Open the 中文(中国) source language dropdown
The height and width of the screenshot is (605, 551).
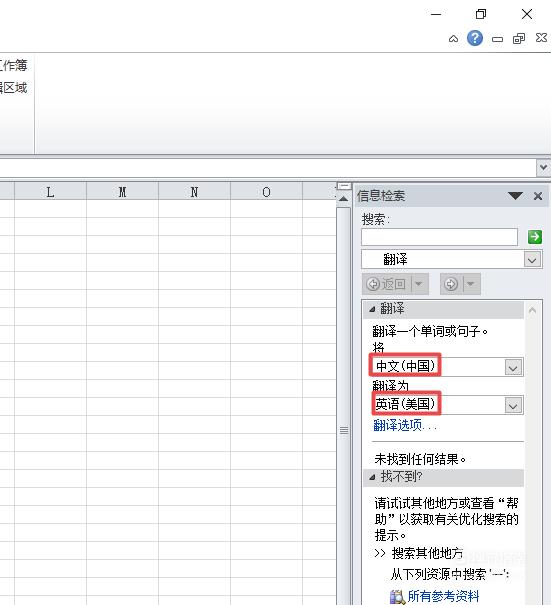click(513, 367)
